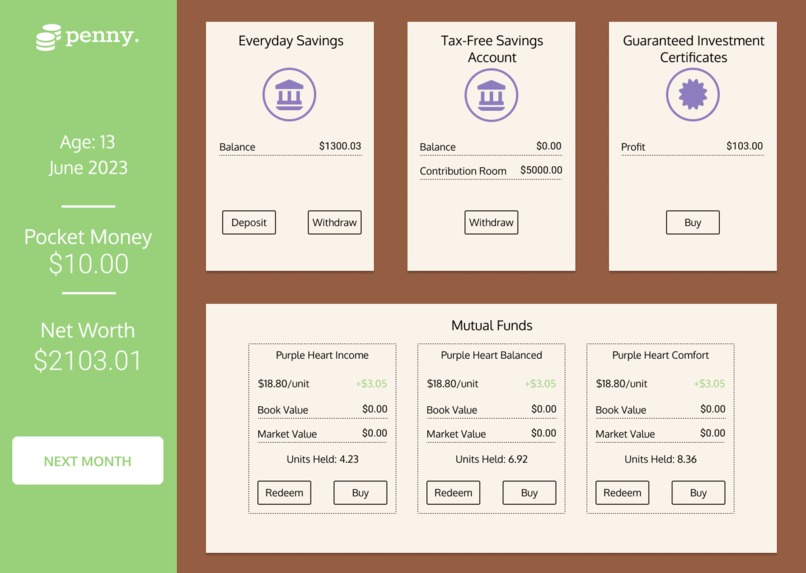
Task: Click the Purple Heart Comfort fund title
Action: point(661,355)
